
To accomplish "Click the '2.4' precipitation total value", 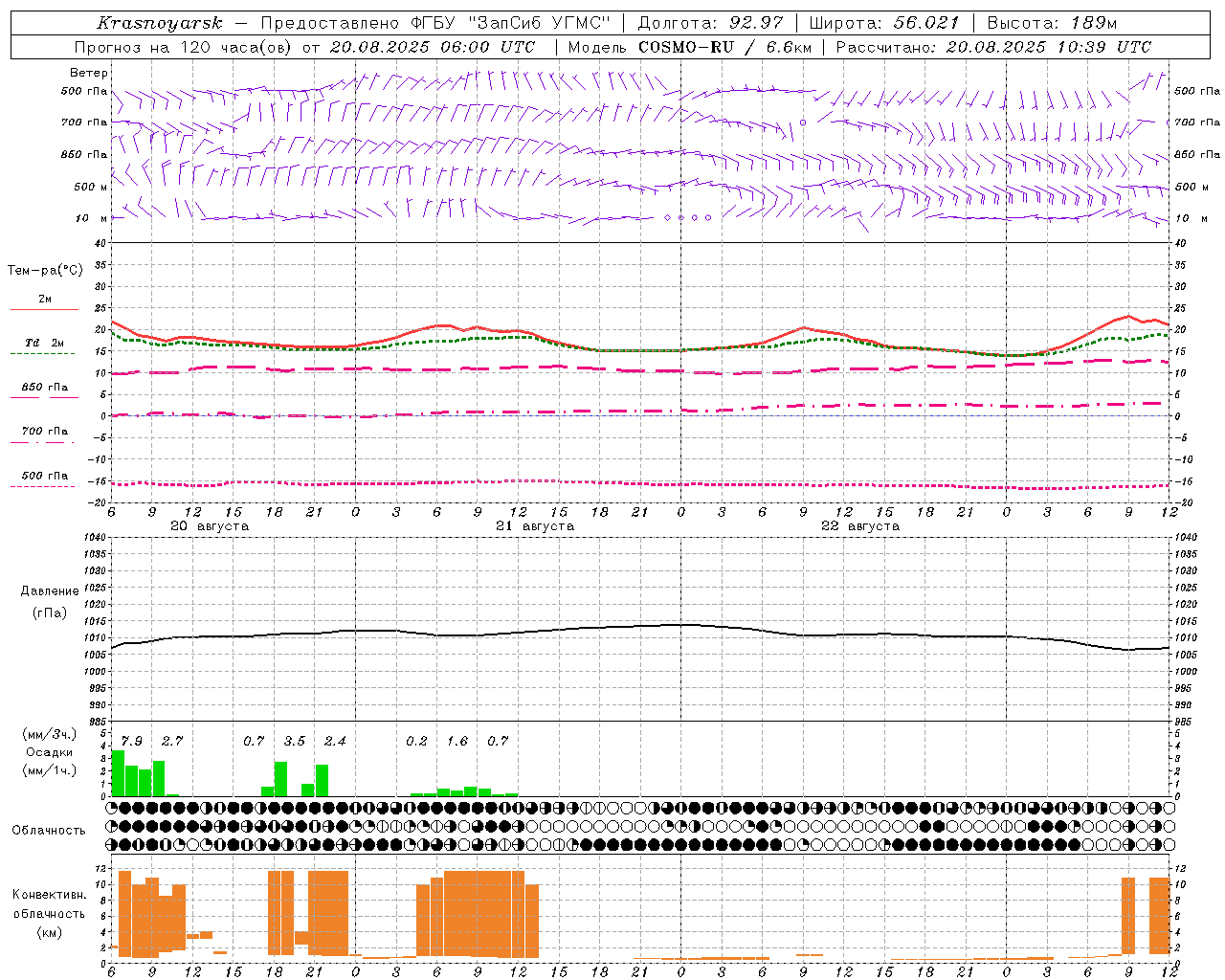I will click(335, 742).
